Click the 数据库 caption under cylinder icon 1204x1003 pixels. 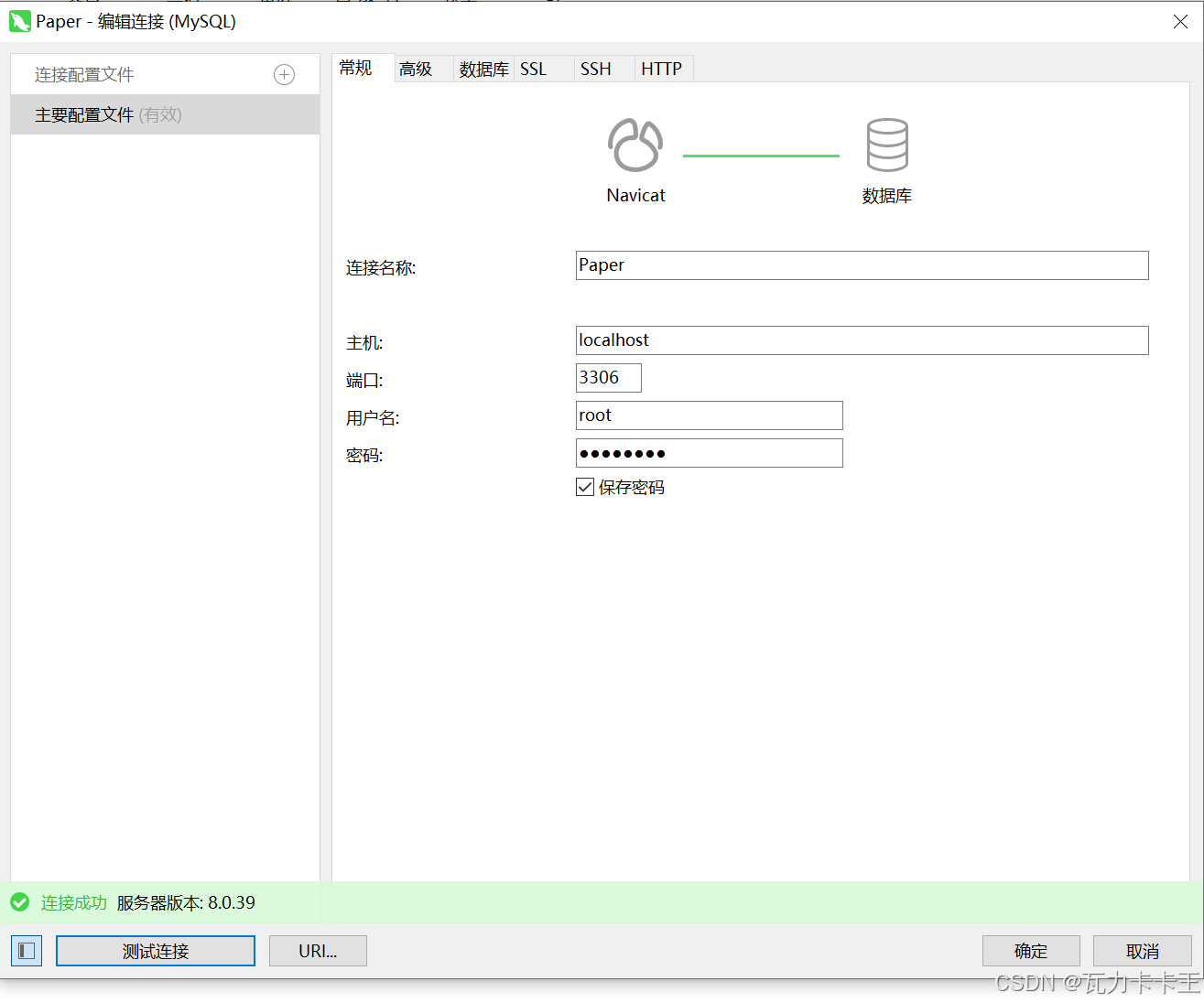click(887, 196)
